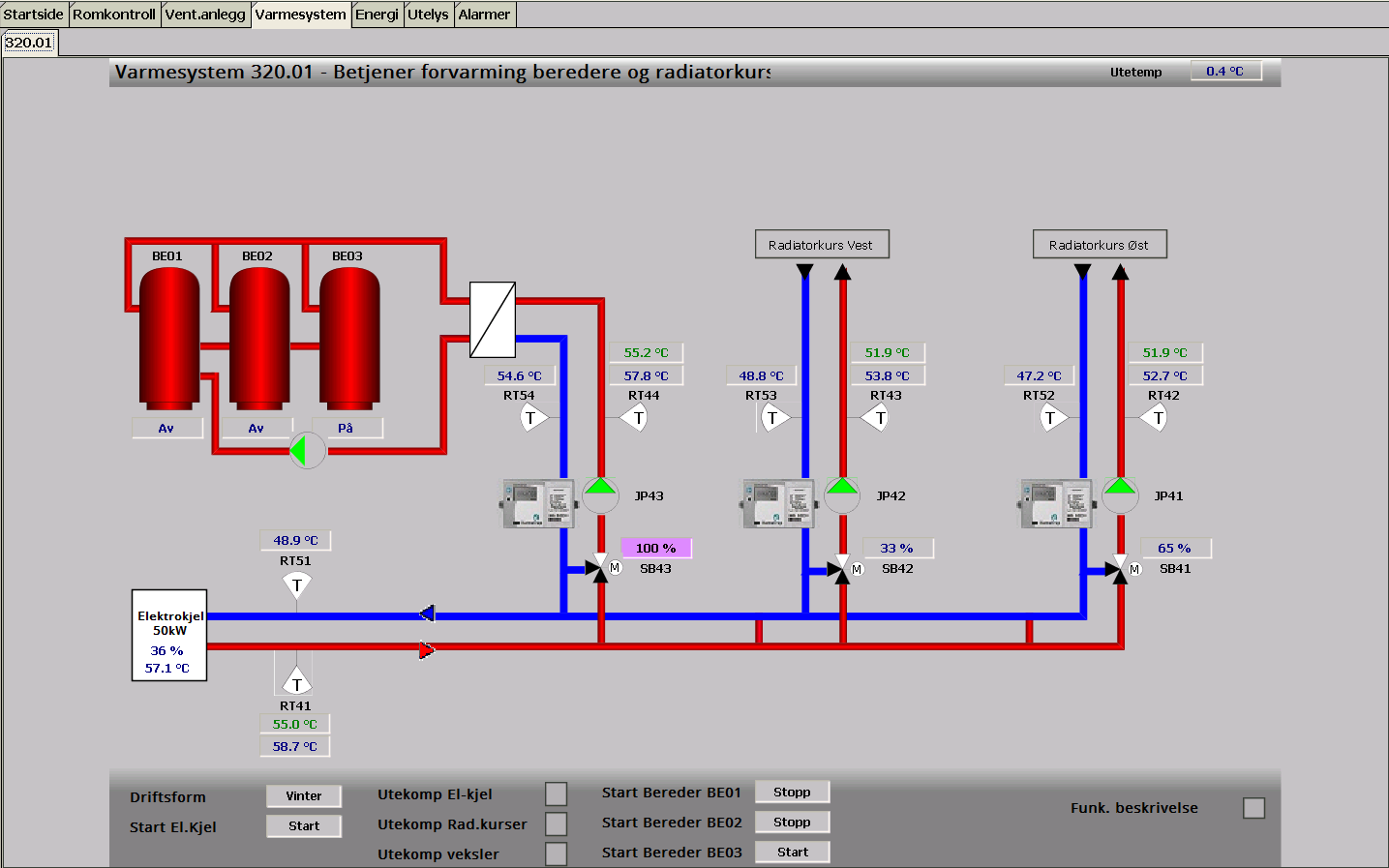Click the RT44 setpoint 55.2 °C
This screenshot has width=1389, height=868.
pyautogui.click(x=647, y=352)
